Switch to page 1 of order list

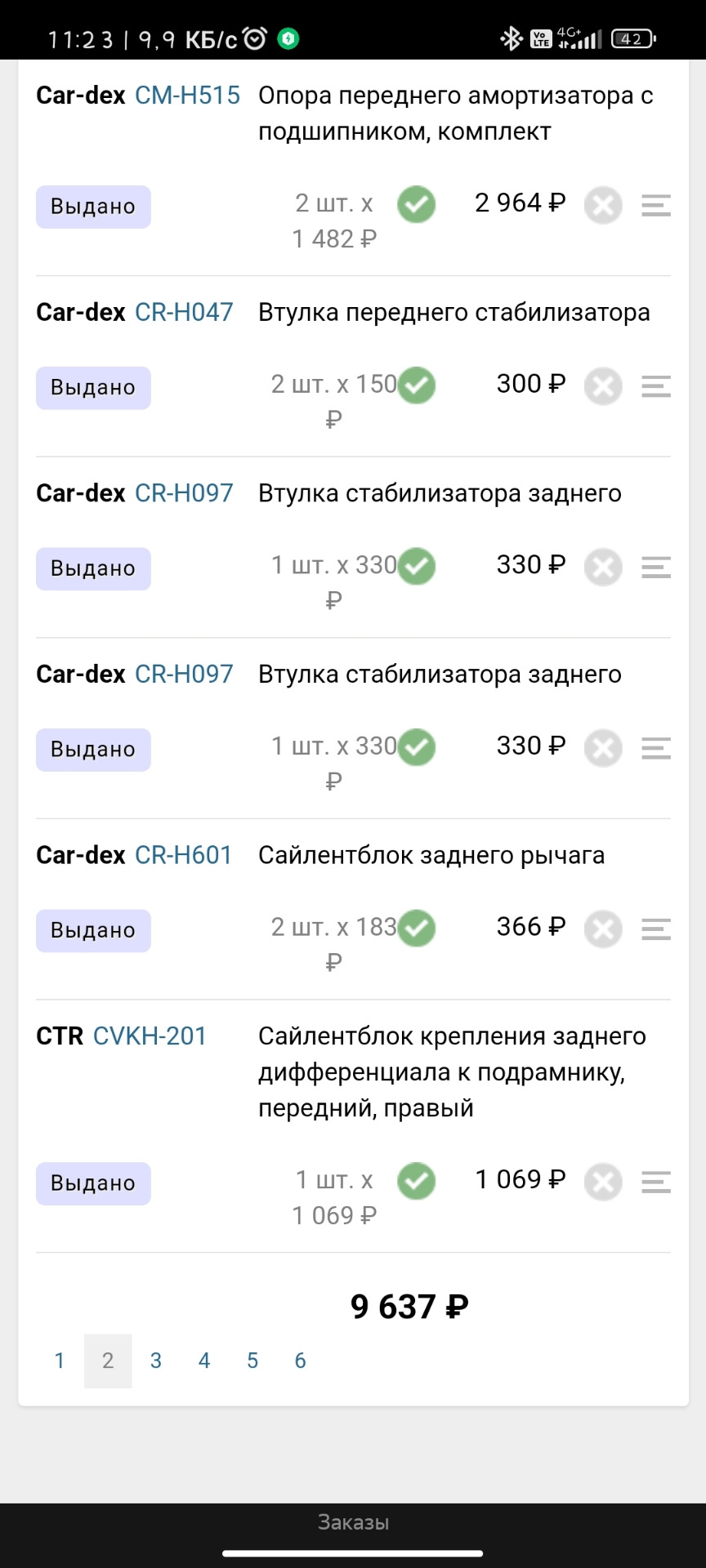pyautogui.click(x=59, y=1361)
